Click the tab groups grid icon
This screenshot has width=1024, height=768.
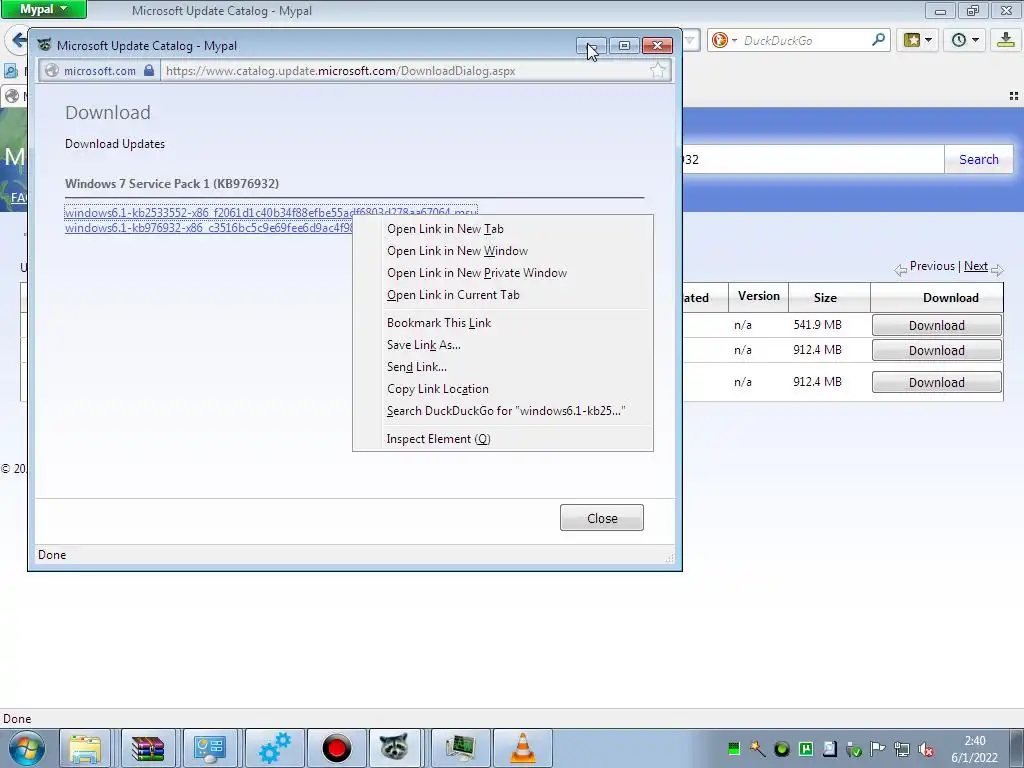coord(1014,96)
